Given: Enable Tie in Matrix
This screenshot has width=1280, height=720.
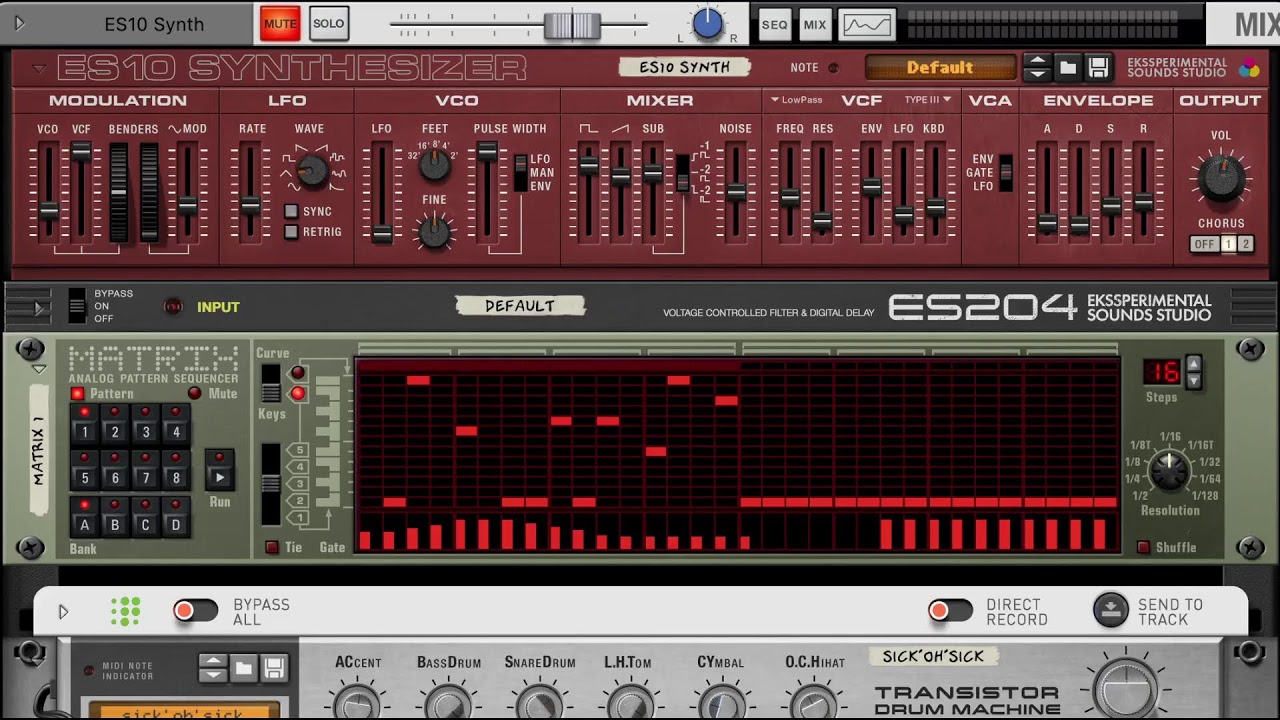Looking at the screenshot, I should [271, 547].
